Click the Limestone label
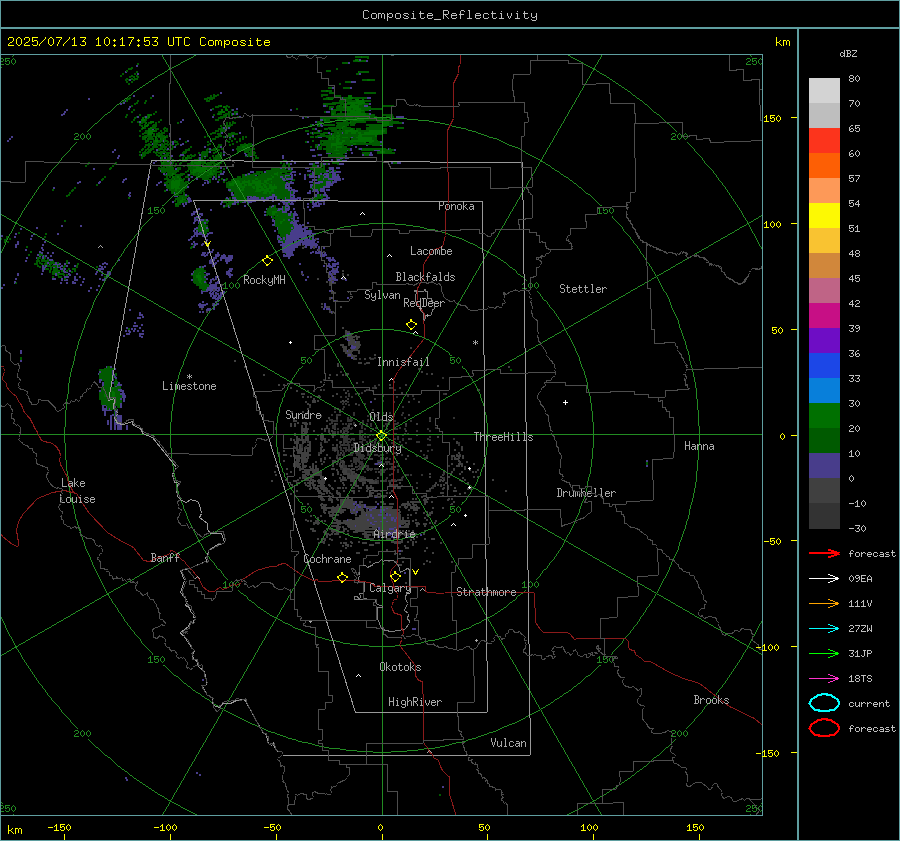 coord(189,386)
